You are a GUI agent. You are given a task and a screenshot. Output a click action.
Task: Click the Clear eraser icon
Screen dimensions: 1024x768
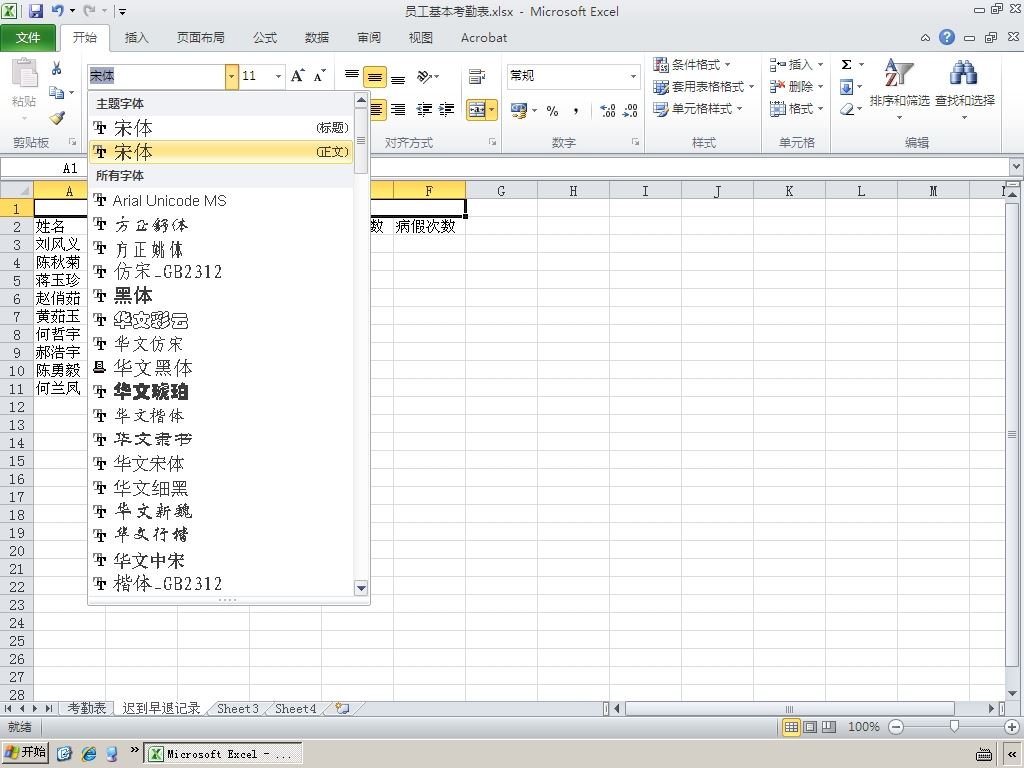tap(847, 109)
